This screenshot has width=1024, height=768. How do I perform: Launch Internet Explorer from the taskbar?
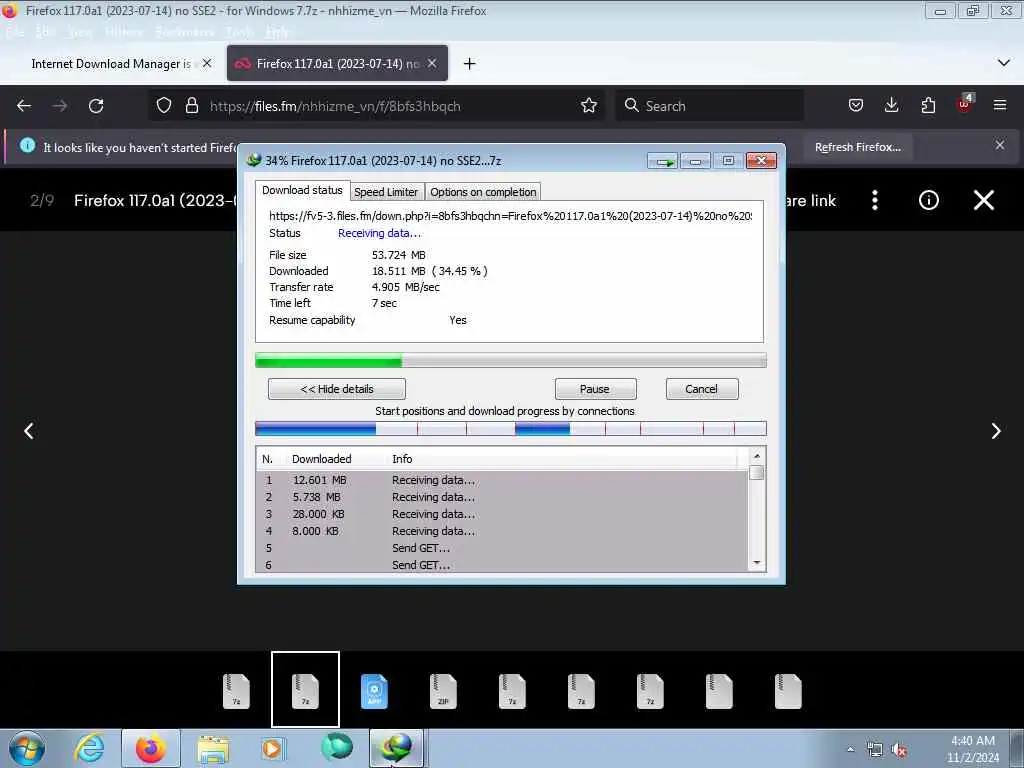89,748
